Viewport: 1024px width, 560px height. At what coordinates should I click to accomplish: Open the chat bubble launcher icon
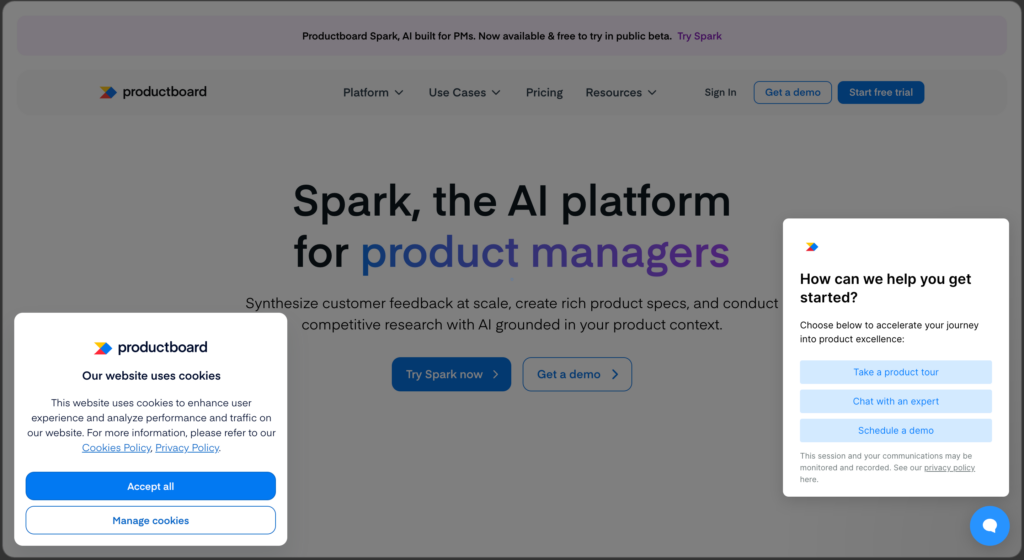(989, 525)
